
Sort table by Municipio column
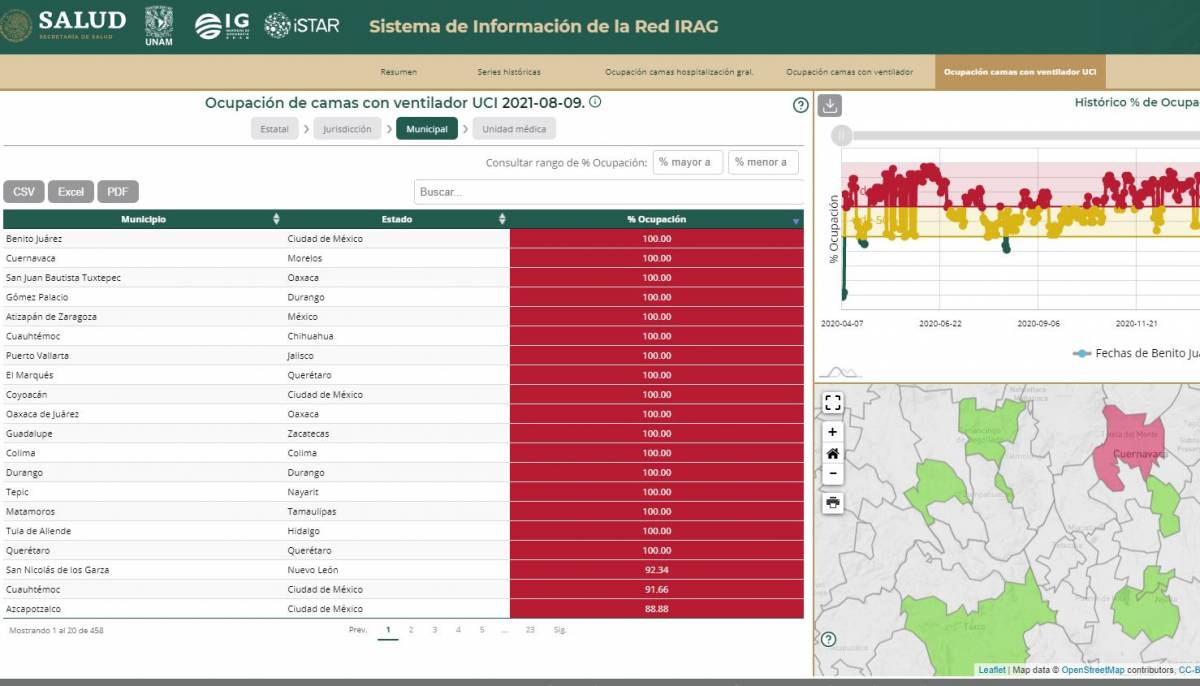click(x=276, y=219)
